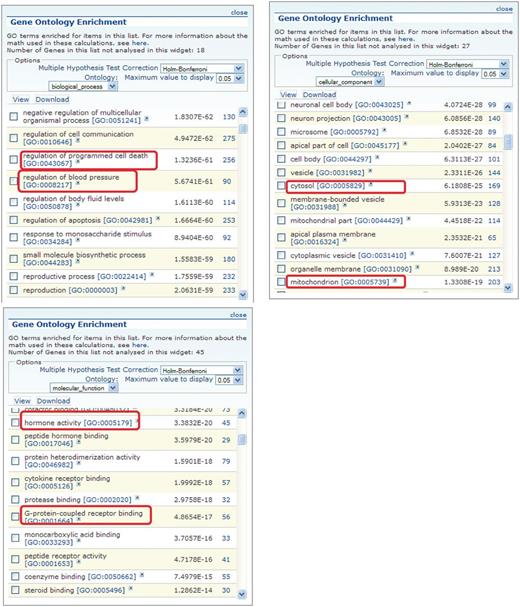This screenshot has height=607, width=520.
Task: Check the reproduction GO:0000003 checkbox
Action: tap(14, 290)
